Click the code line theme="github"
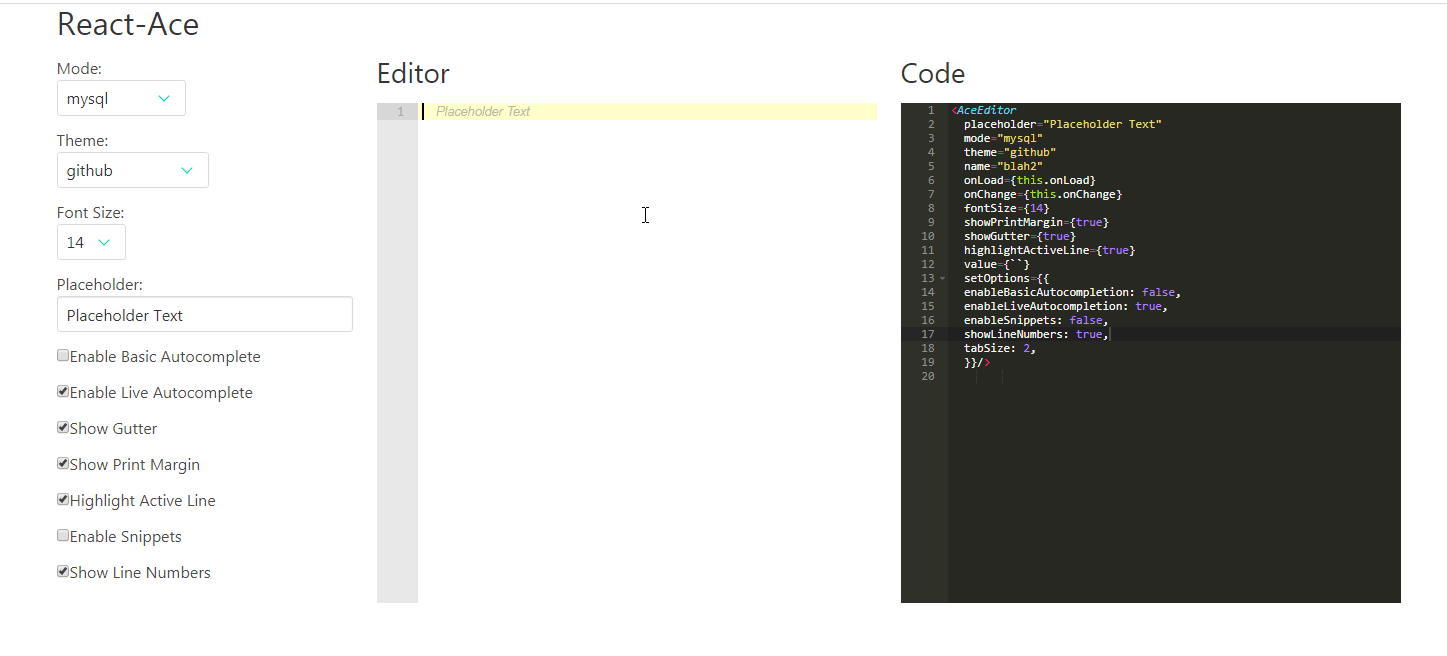The height and width of the screenshot is (656, 1447). pyautogui.click(x=1010, y=152)
